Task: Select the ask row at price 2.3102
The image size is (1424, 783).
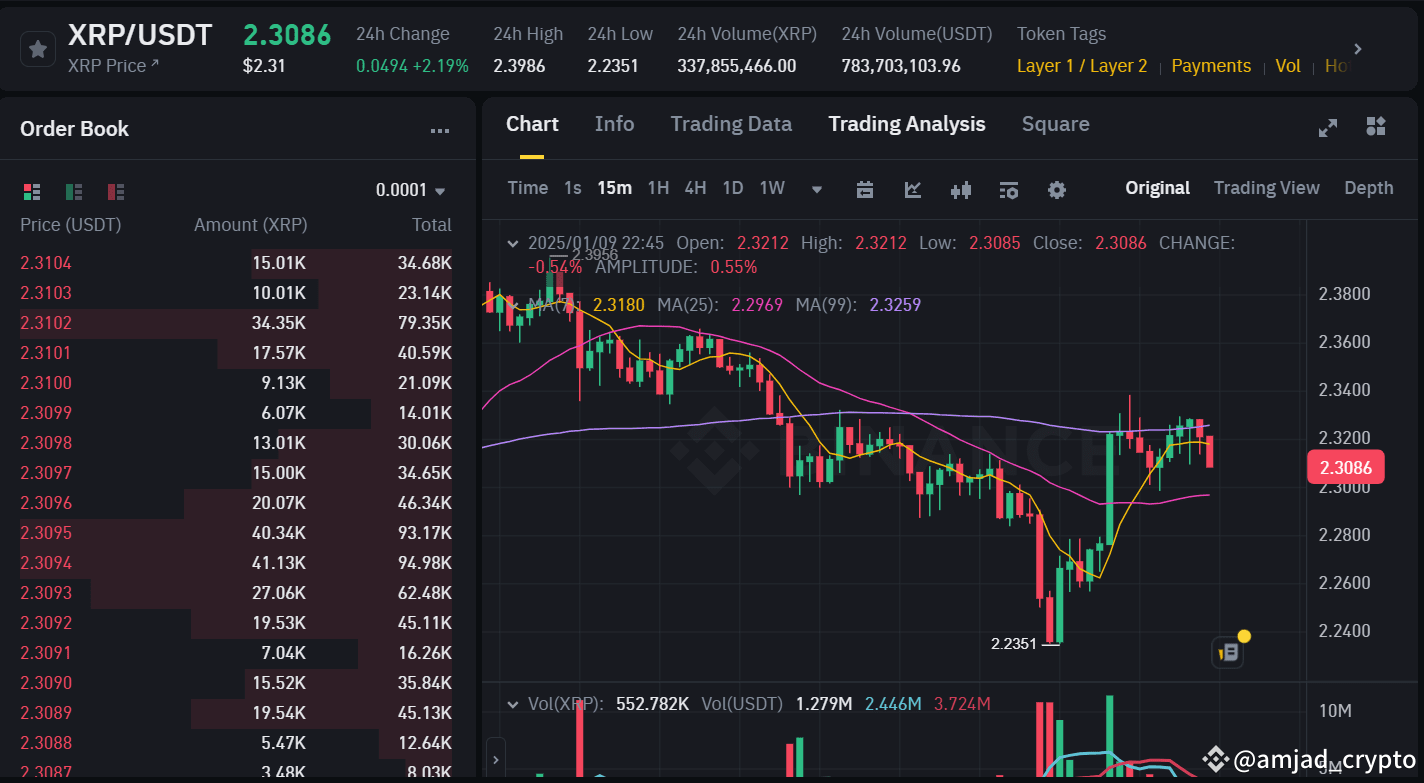Action: tap(236, 323)
